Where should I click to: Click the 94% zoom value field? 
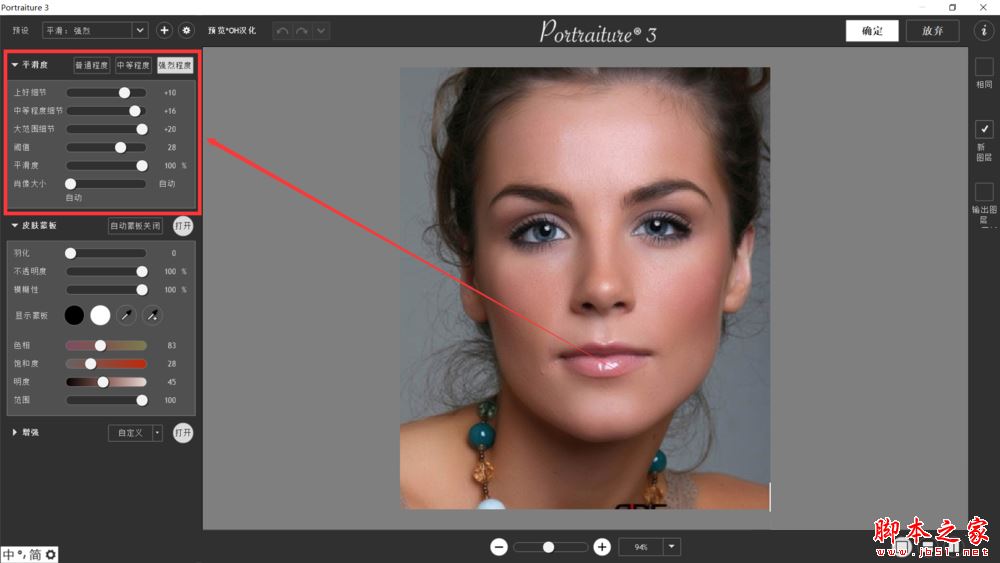(641, 546)
